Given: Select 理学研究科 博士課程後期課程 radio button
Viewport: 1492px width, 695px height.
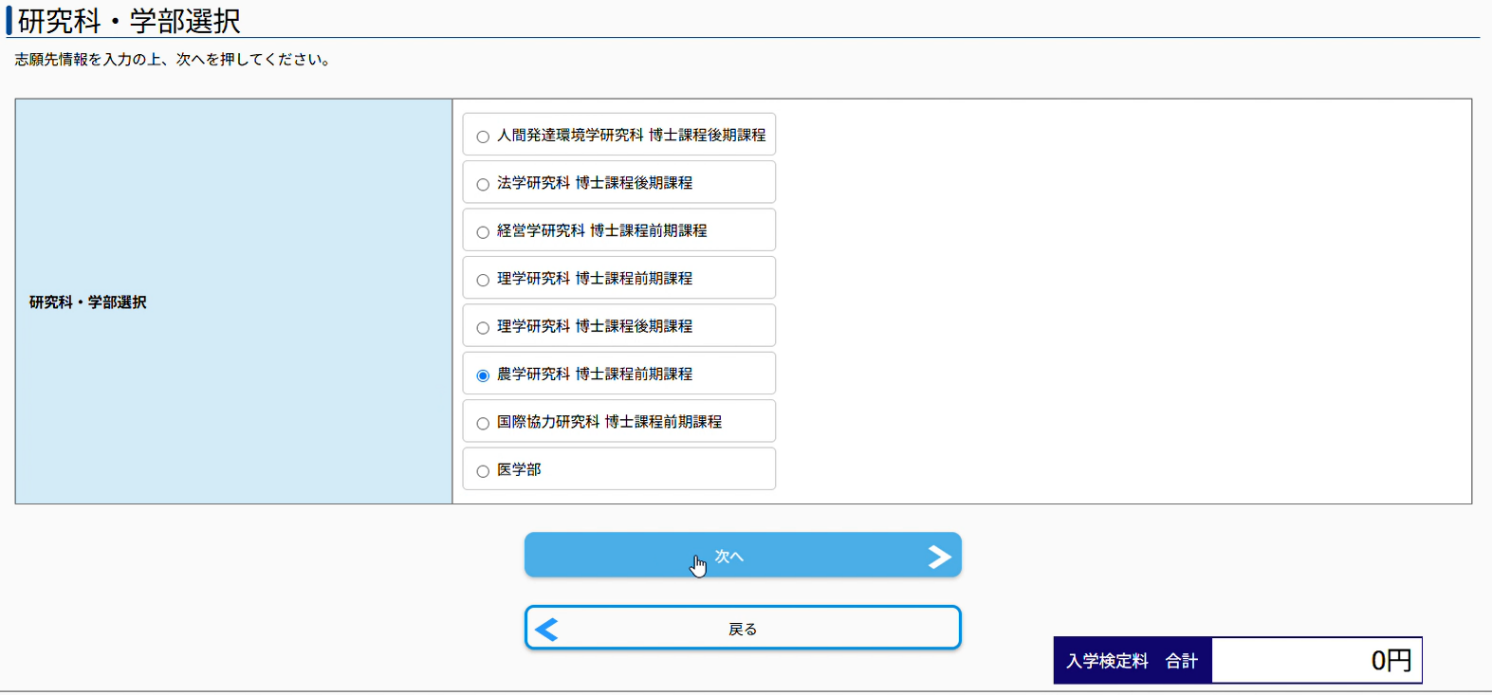Looking at the screenshot, I should click(x=483, y=328).
